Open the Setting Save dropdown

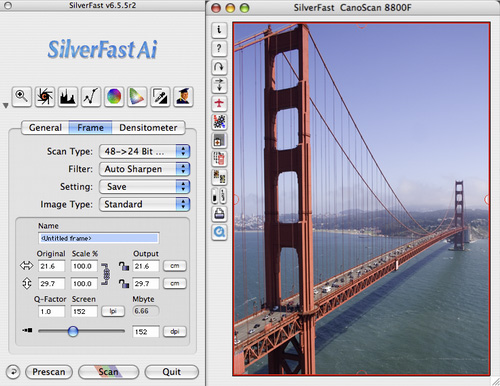tap(144, 187)
